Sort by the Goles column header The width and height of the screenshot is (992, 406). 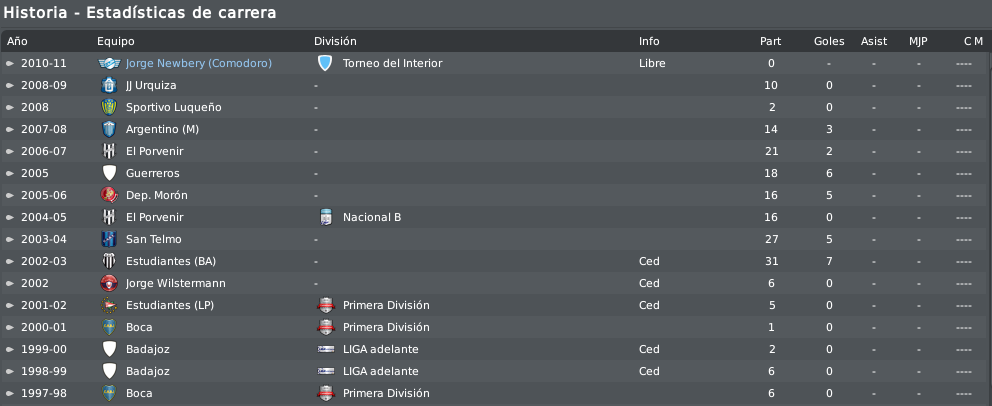[829, 41]
